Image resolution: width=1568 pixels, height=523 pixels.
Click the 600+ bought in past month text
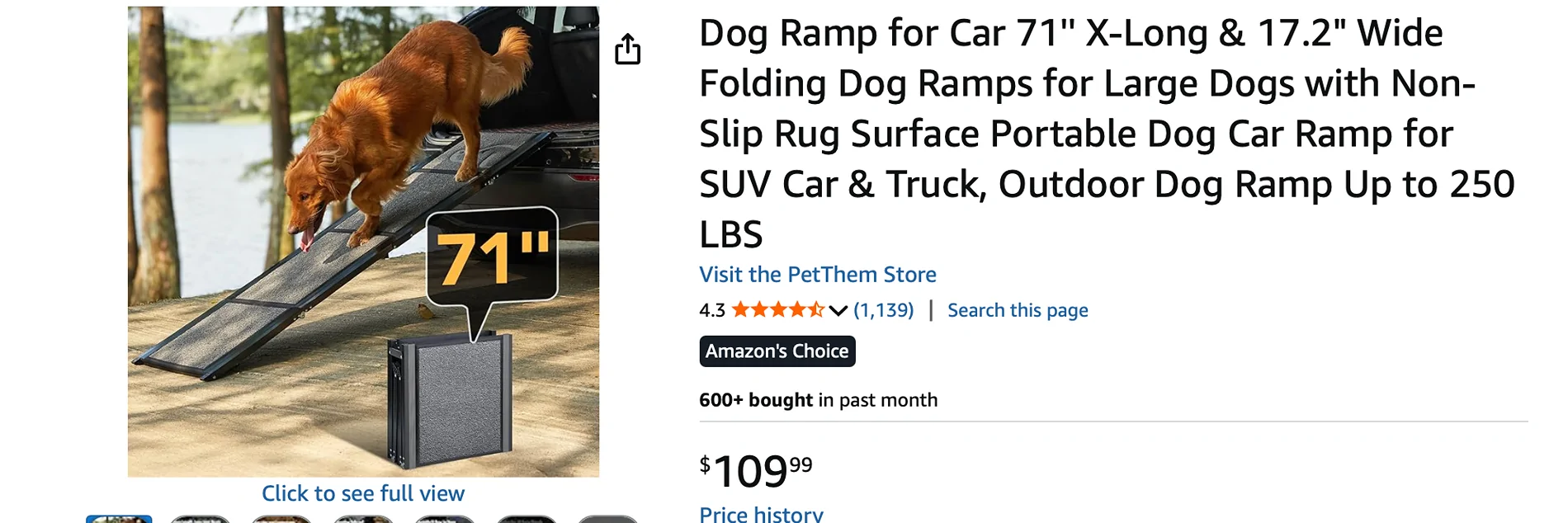click(817, 399)
